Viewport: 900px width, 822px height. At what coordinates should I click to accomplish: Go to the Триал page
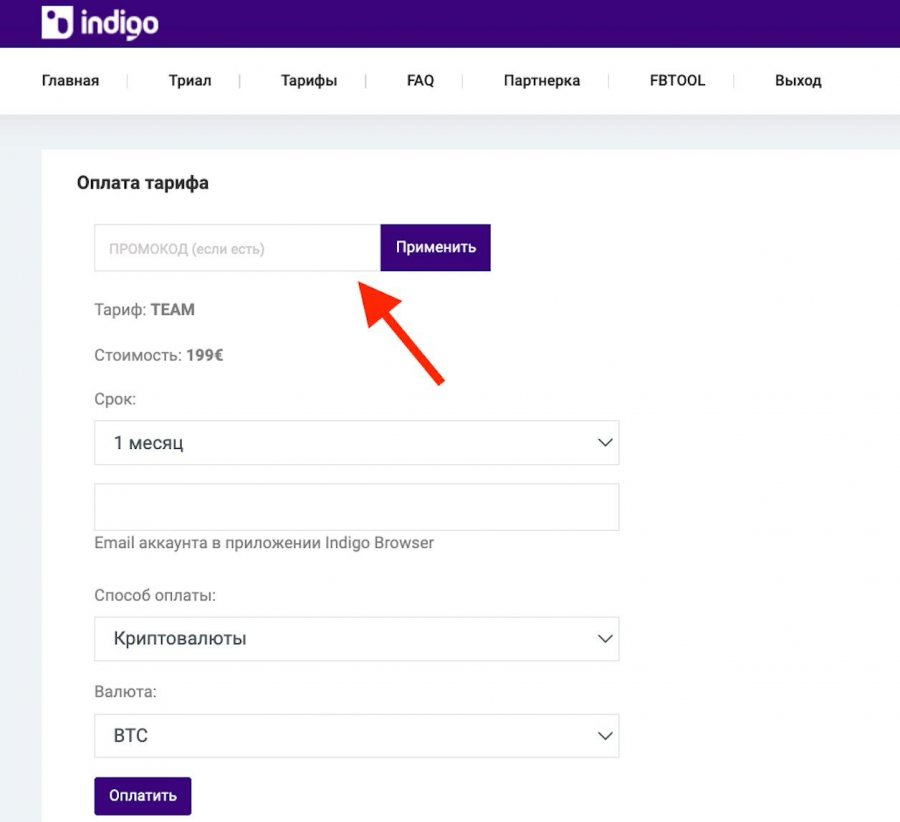(x=190, y=80)
